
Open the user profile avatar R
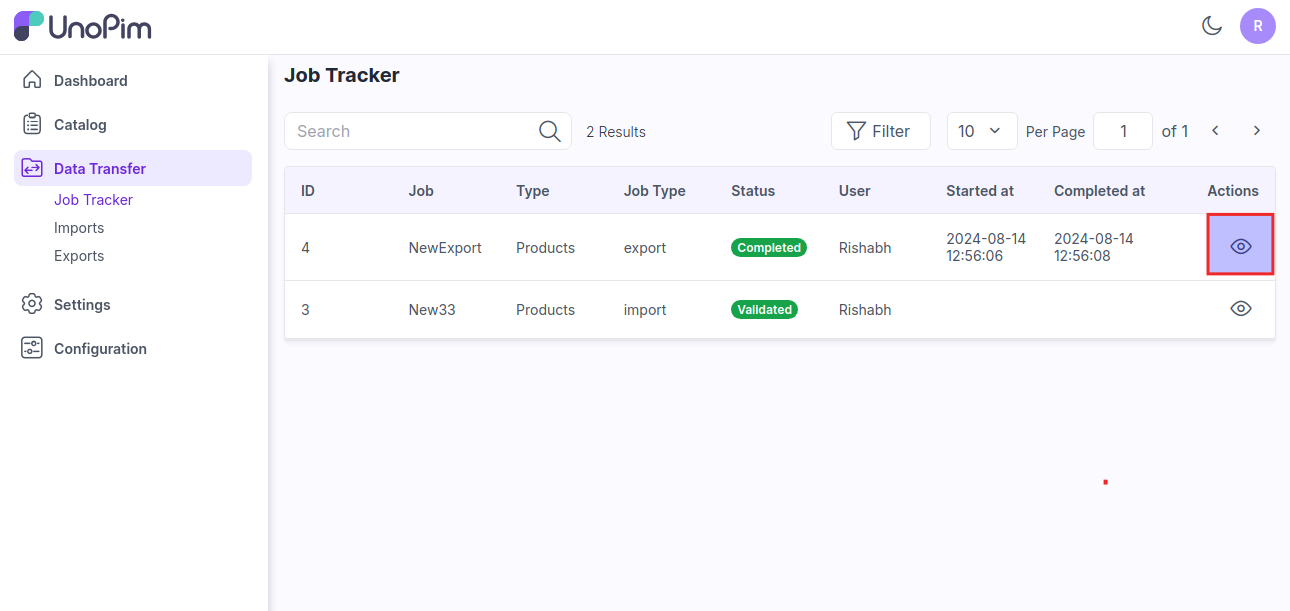coord(1257,26)
